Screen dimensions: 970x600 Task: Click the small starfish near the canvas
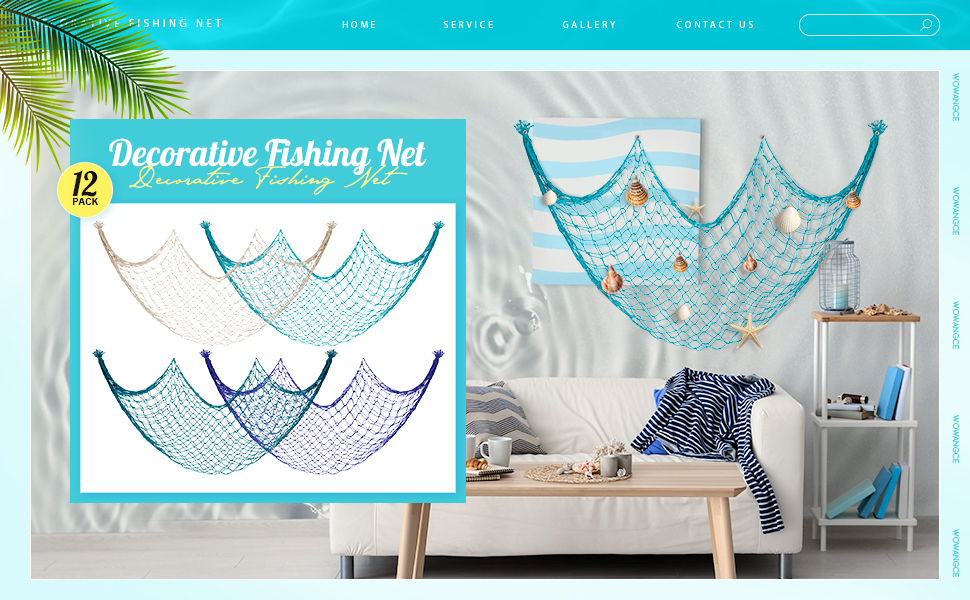pos(695,209)
